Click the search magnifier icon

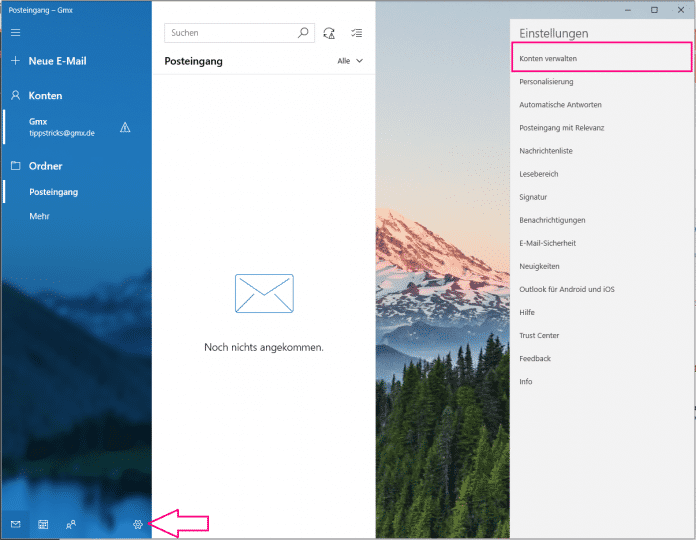(x=304, y=33)
